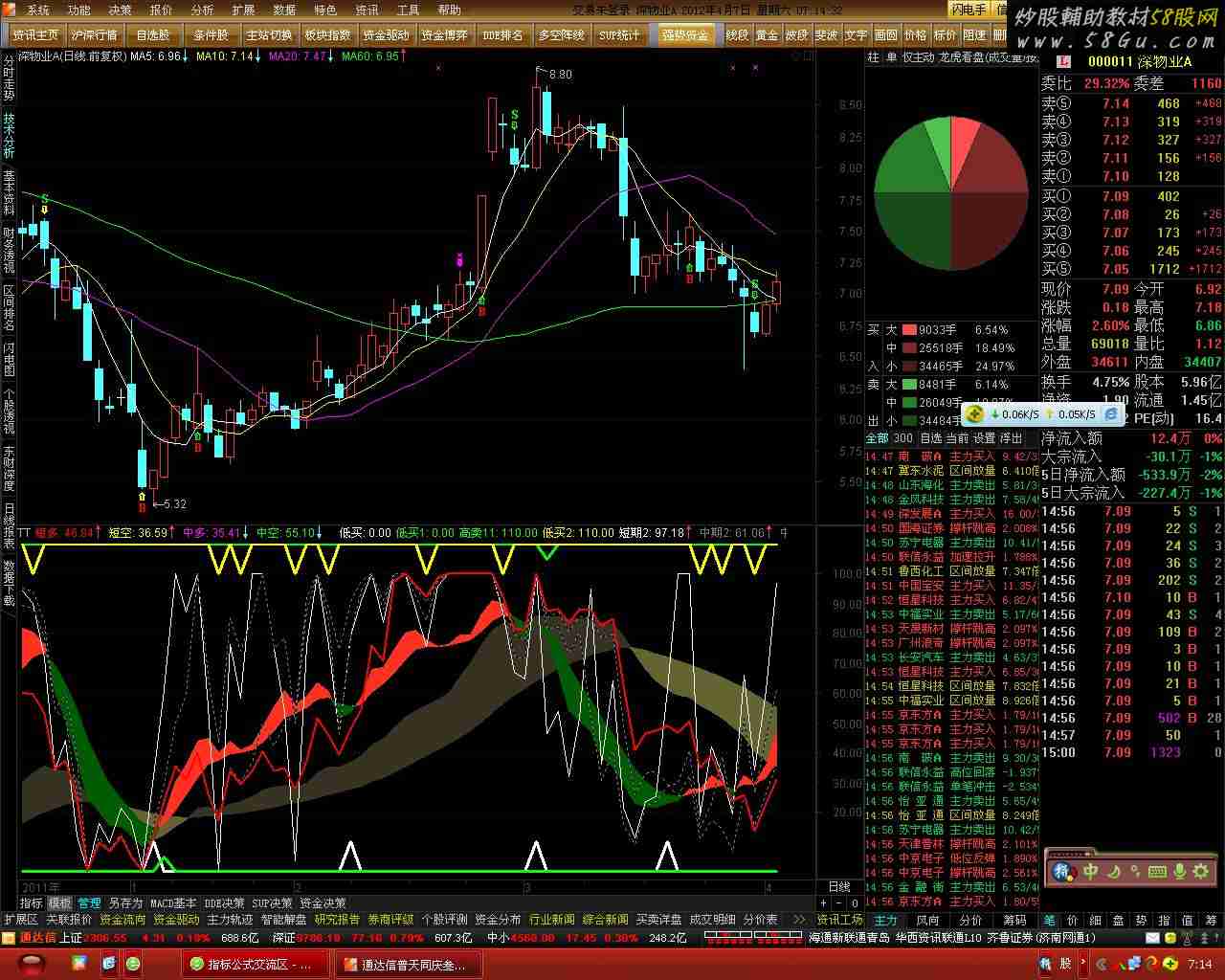The width and height of the screenshot is (1225, 980).
Task: Click the DDE排名 toolbar button
Action: [x=502, y=35]
